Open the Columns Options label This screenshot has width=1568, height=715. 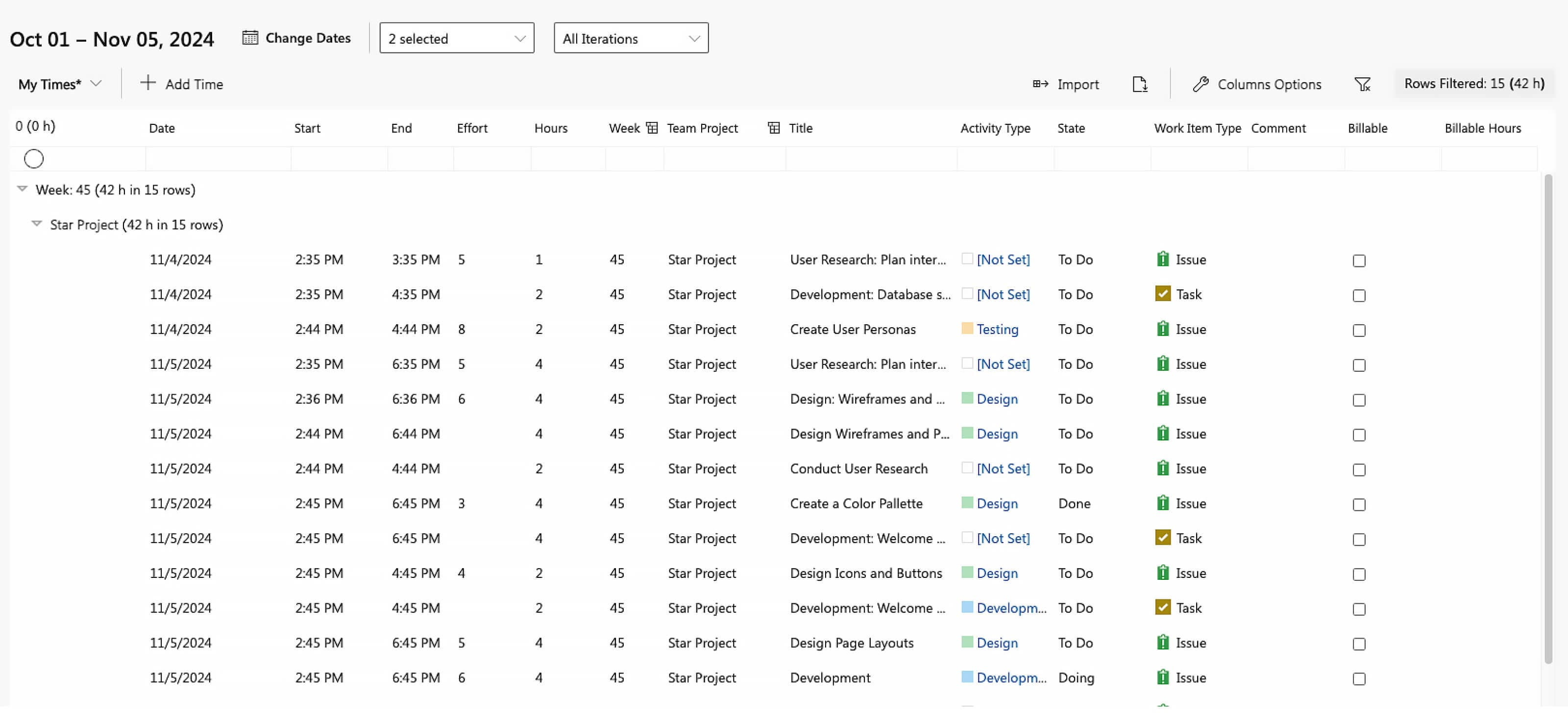pyautogui.click(x=1269, y=85)
